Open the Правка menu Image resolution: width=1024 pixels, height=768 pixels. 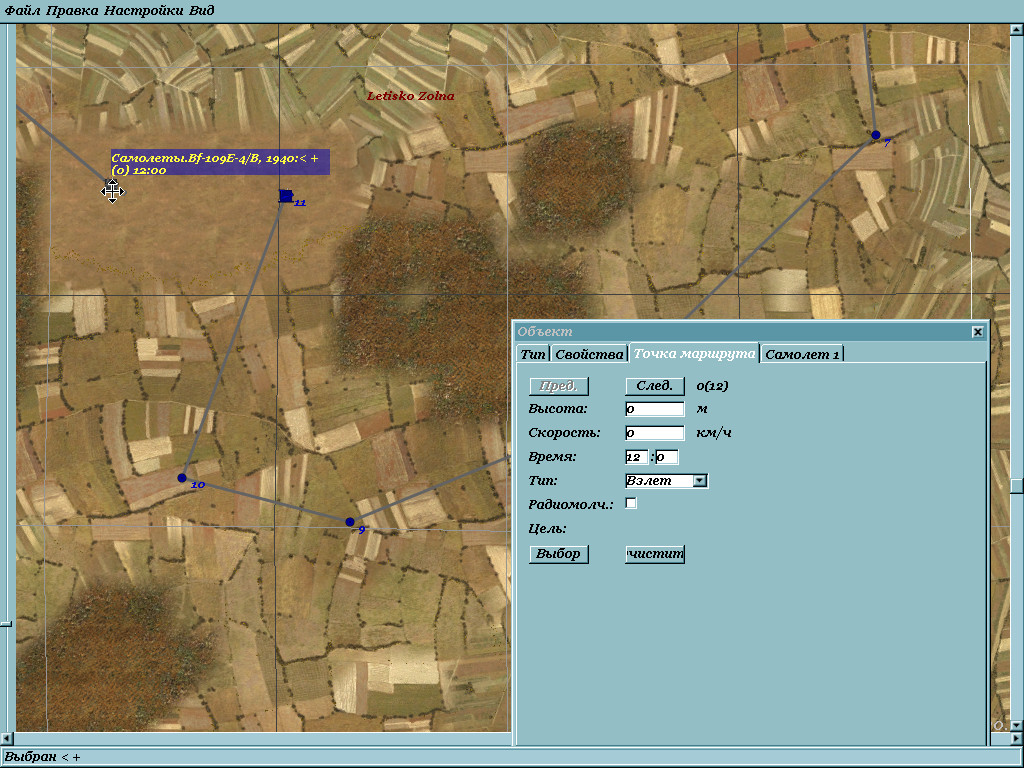coord(72,10)
